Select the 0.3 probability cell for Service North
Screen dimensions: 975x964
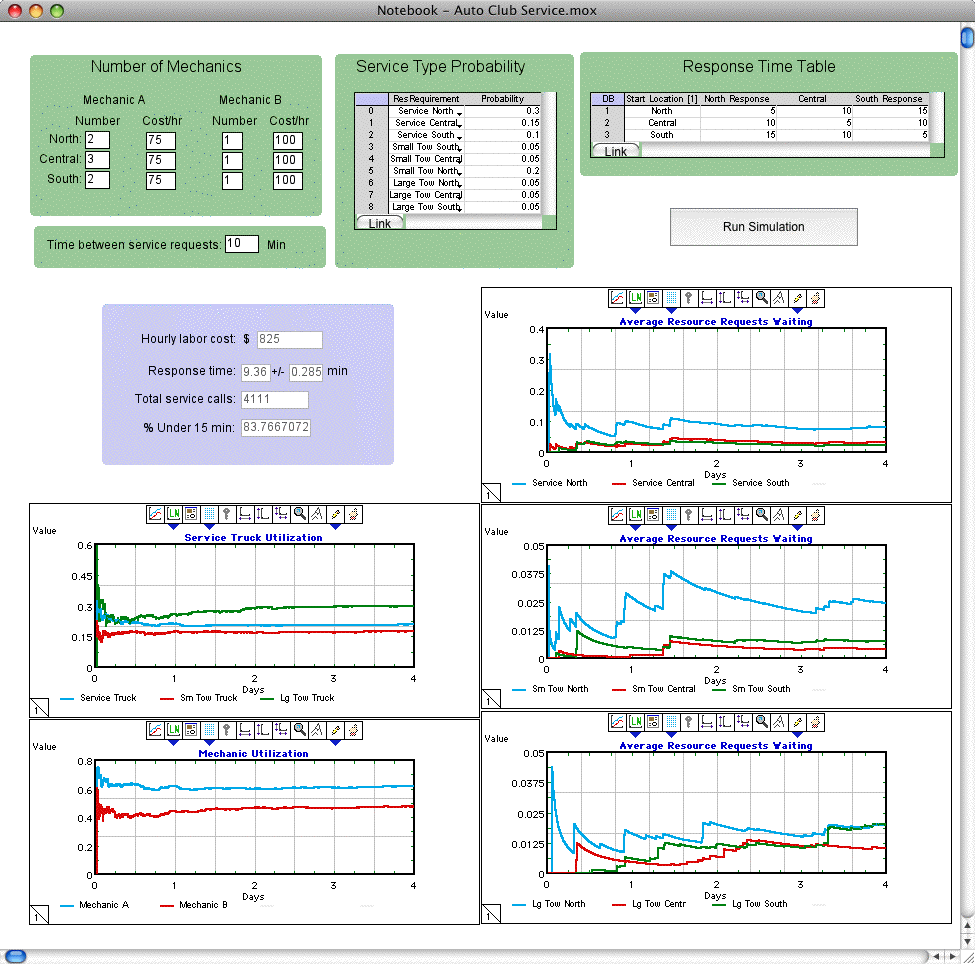tap(502, 111)
